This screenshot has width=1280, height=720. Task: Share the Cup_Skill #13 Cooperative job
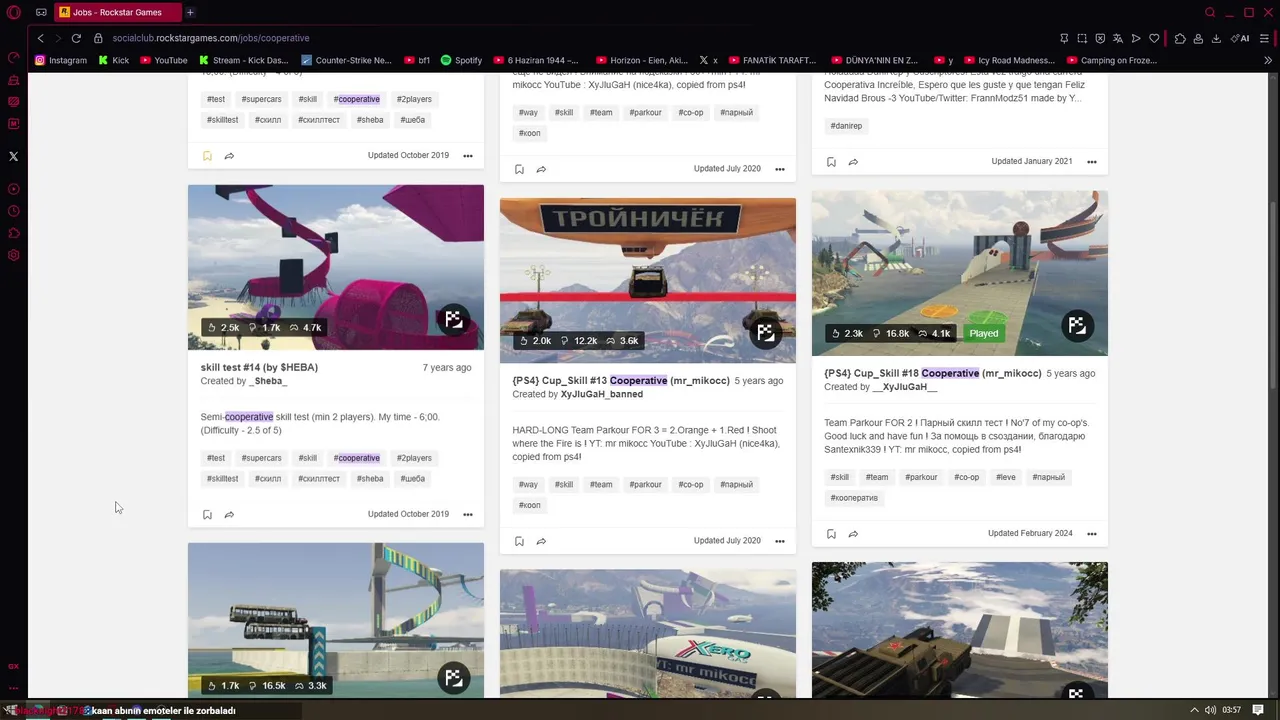(541, 541)
